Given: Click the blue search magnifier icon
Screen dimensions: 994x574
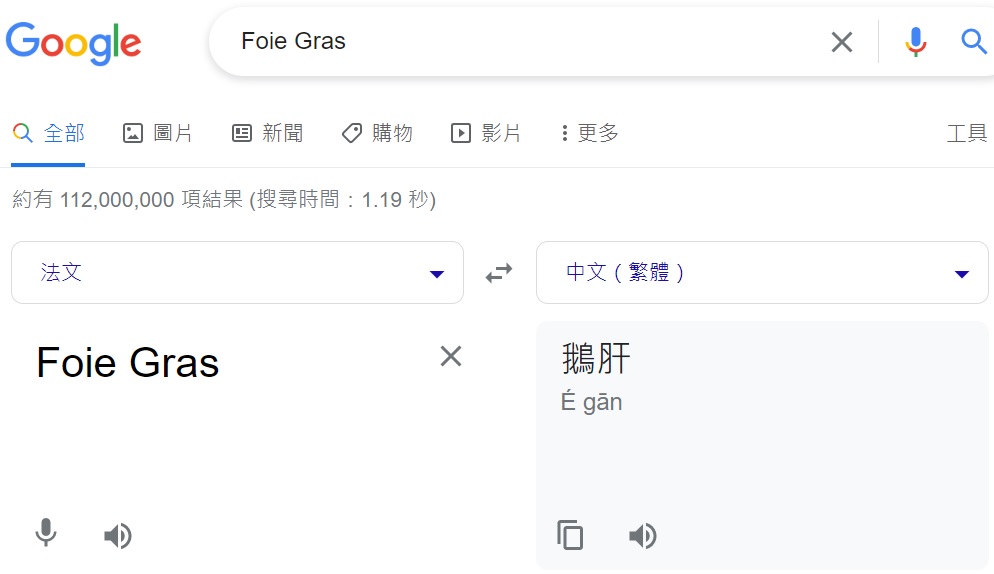Looking at the screenshot, I should (973, 42).
